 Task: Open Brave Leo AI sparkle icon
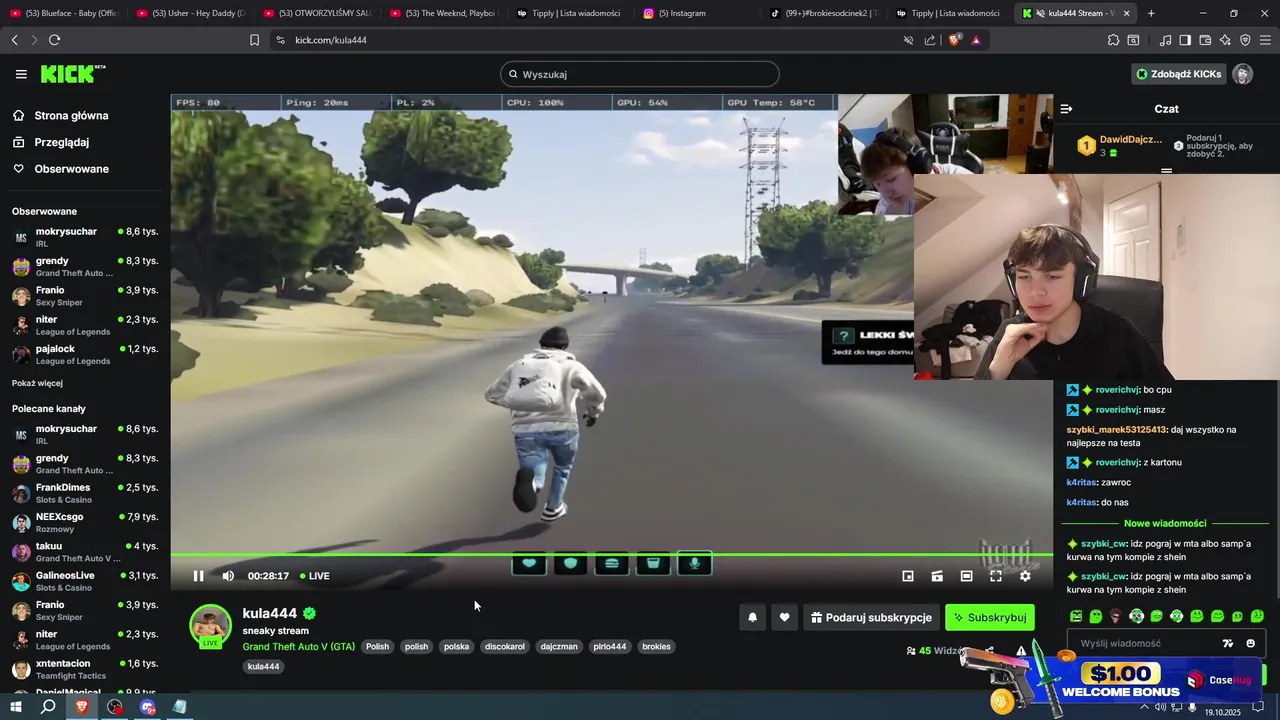1226,40
